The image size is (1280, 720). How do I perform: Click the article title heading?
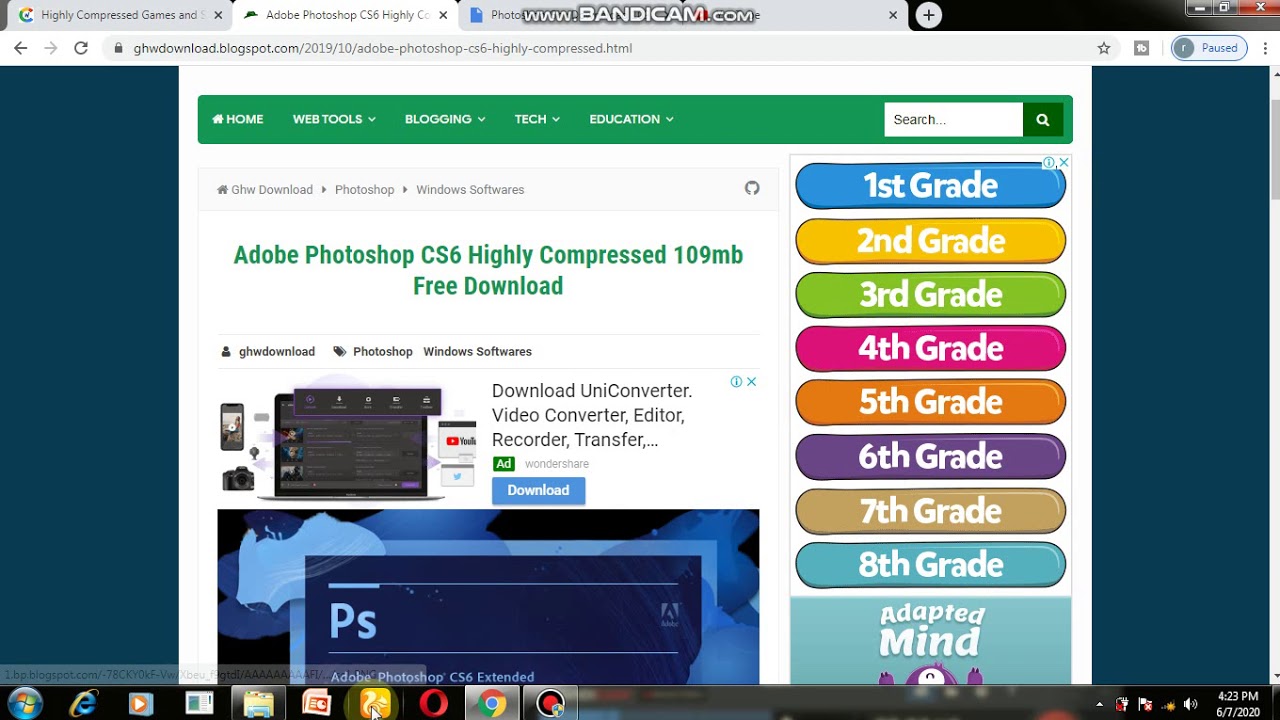pos(488,270)
